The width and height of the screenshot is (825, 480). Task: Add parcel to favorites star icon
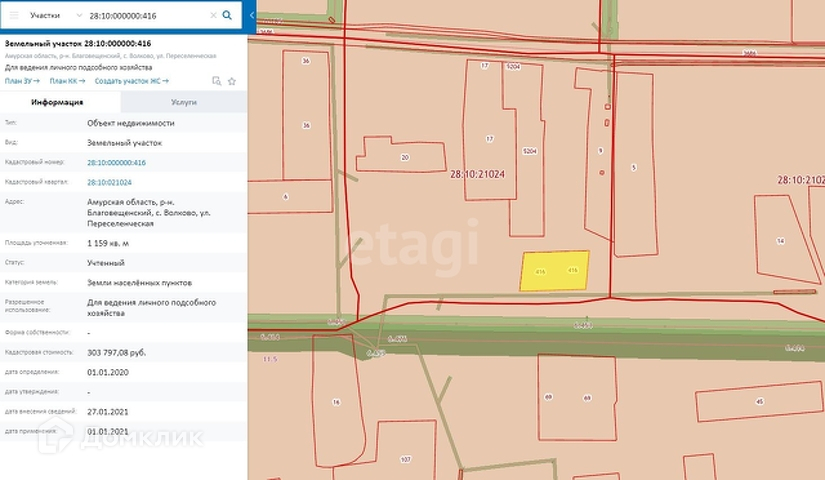(232, 81)
